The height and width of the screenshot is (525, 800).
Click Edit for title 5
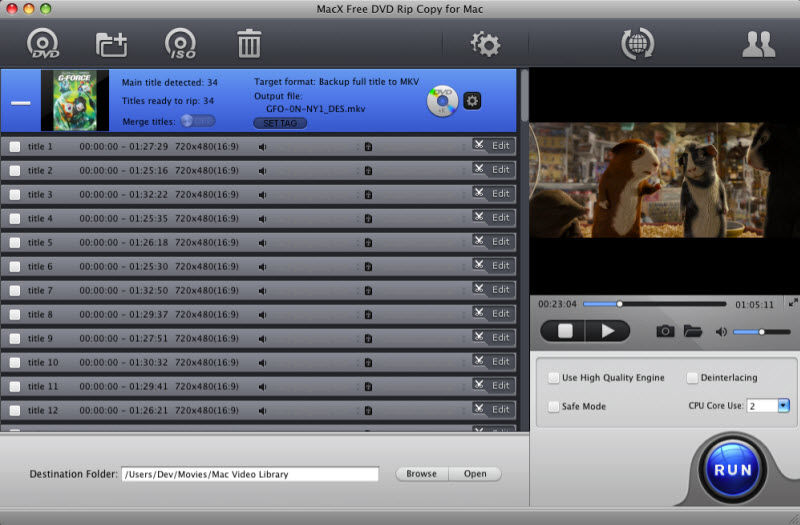(x=501, y=242)
